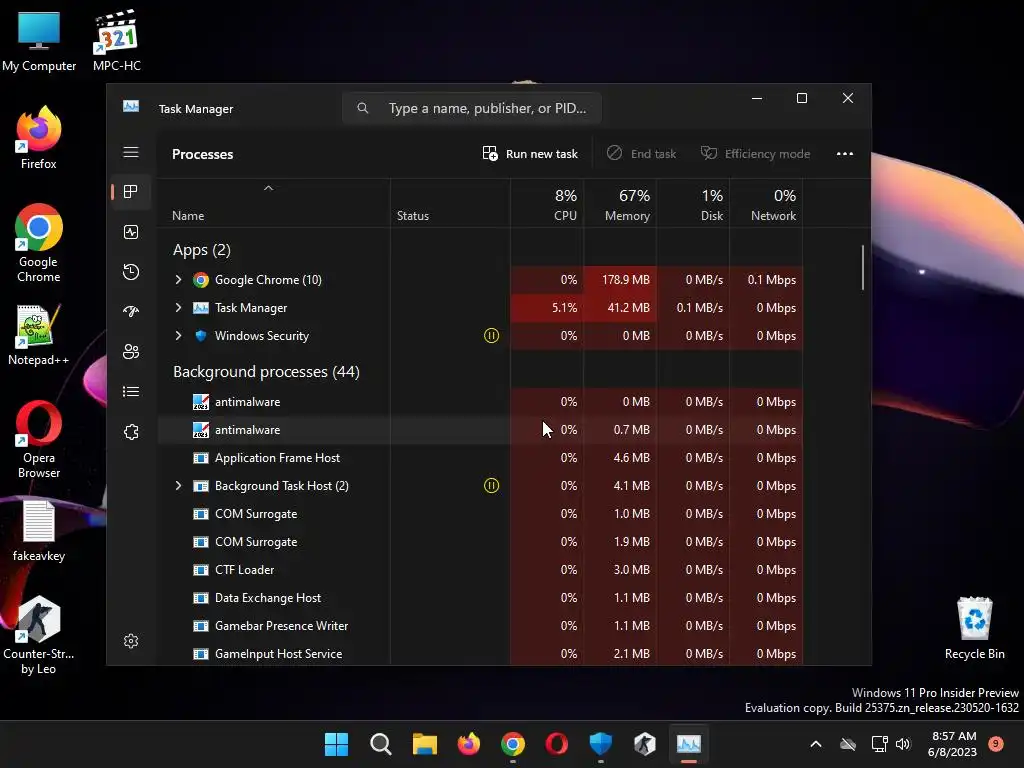Open the Startup apps page icon
The height and width of the screenshot is (768, 1024).
[x=131, y=312]
